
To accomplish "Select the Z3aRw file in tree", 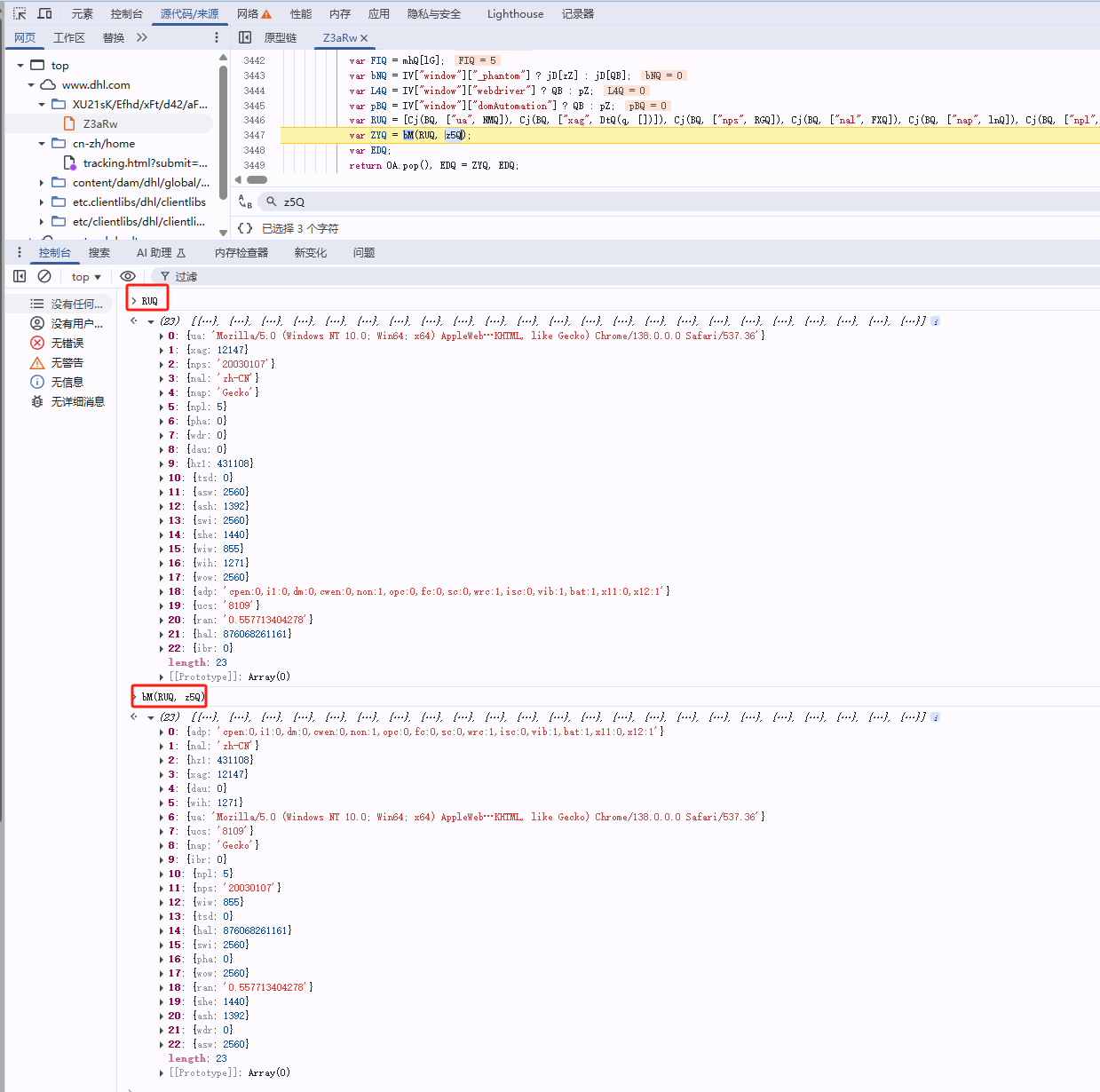I will coord(100,124).
